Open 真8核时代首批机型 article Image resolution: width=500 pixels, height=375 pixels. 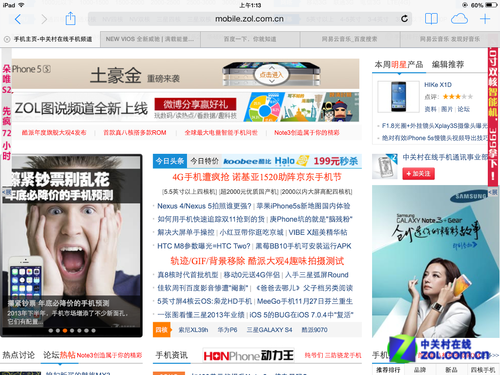click(x=188, y=275)
